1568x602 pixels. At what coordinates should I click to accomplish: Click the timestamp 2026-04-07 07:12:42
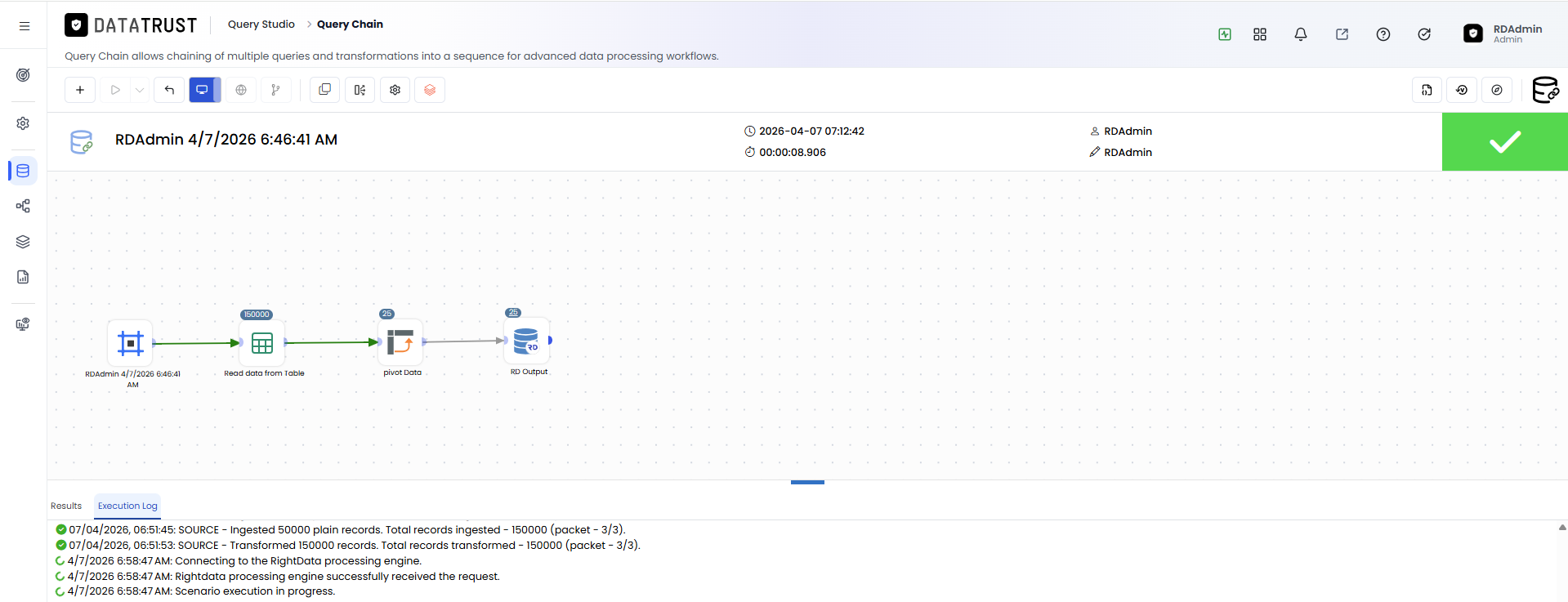tap(811, 132)
